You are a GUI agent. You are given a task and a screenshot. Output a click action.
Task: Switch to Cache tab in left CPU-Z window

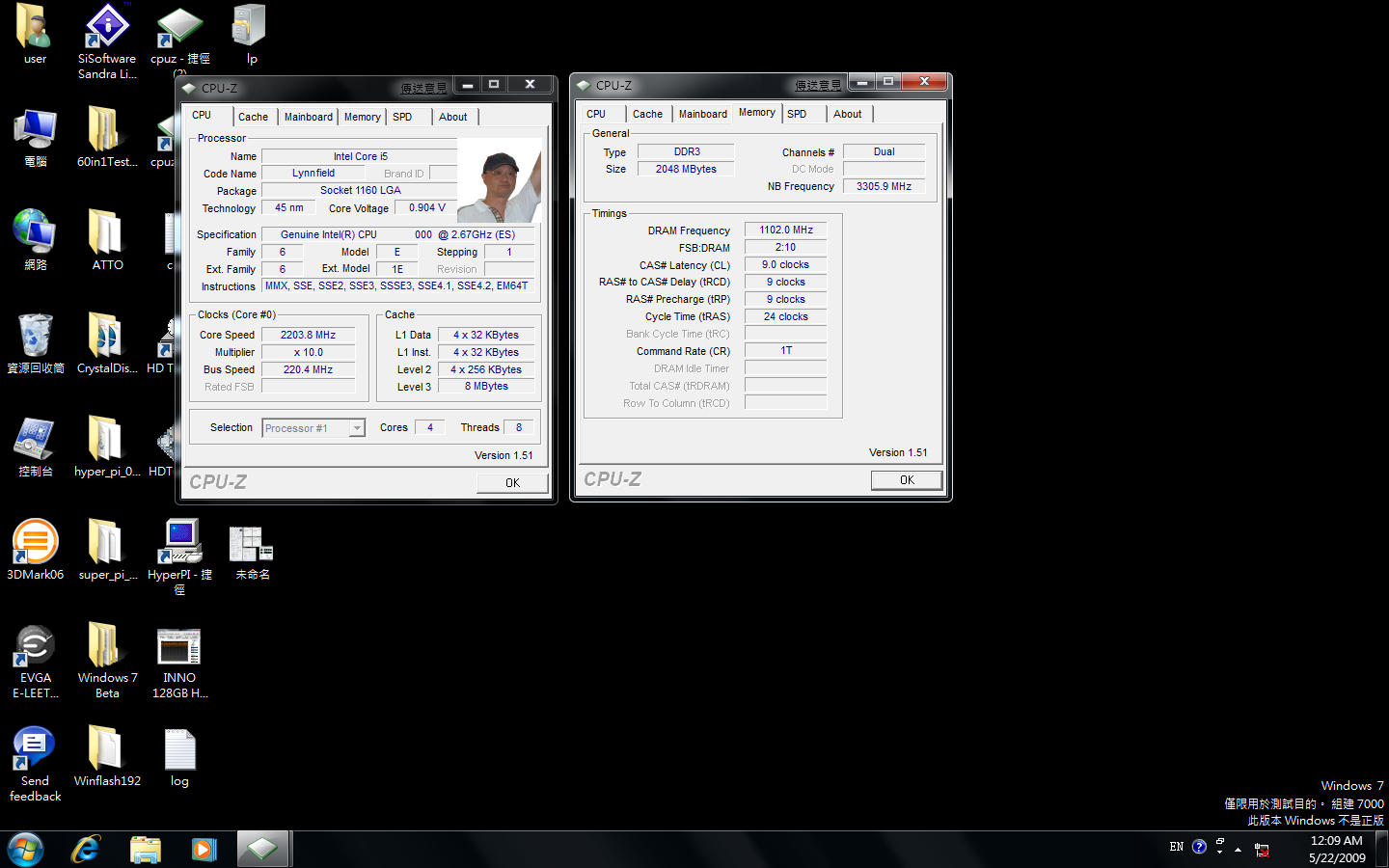click(x=253, y=117)
